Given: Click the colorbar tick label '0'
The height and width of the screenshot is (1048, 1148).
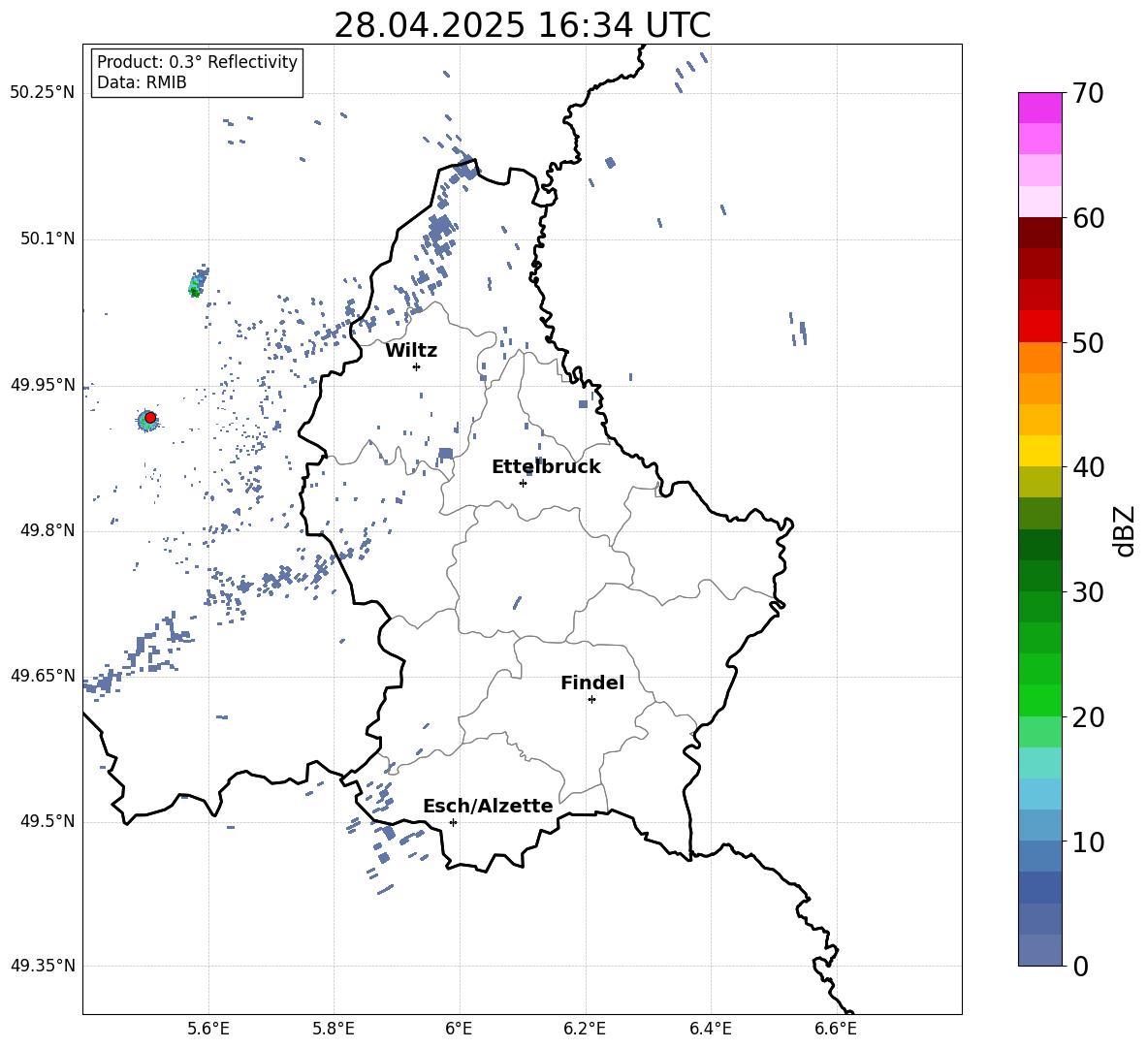Looking at the screenshot, I should tap(1080, 966).
